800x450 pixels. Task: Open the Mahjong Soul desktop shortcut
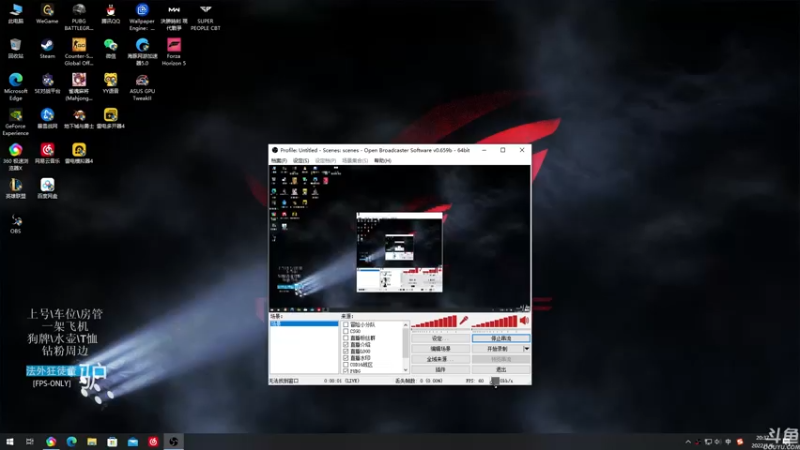(x=79, y=87)
